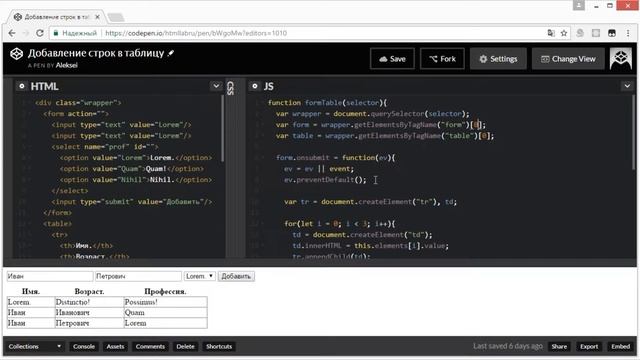Click the JS editor vertical scrollbar
Viewport: 640px width, 360px height.
(633, 133)
